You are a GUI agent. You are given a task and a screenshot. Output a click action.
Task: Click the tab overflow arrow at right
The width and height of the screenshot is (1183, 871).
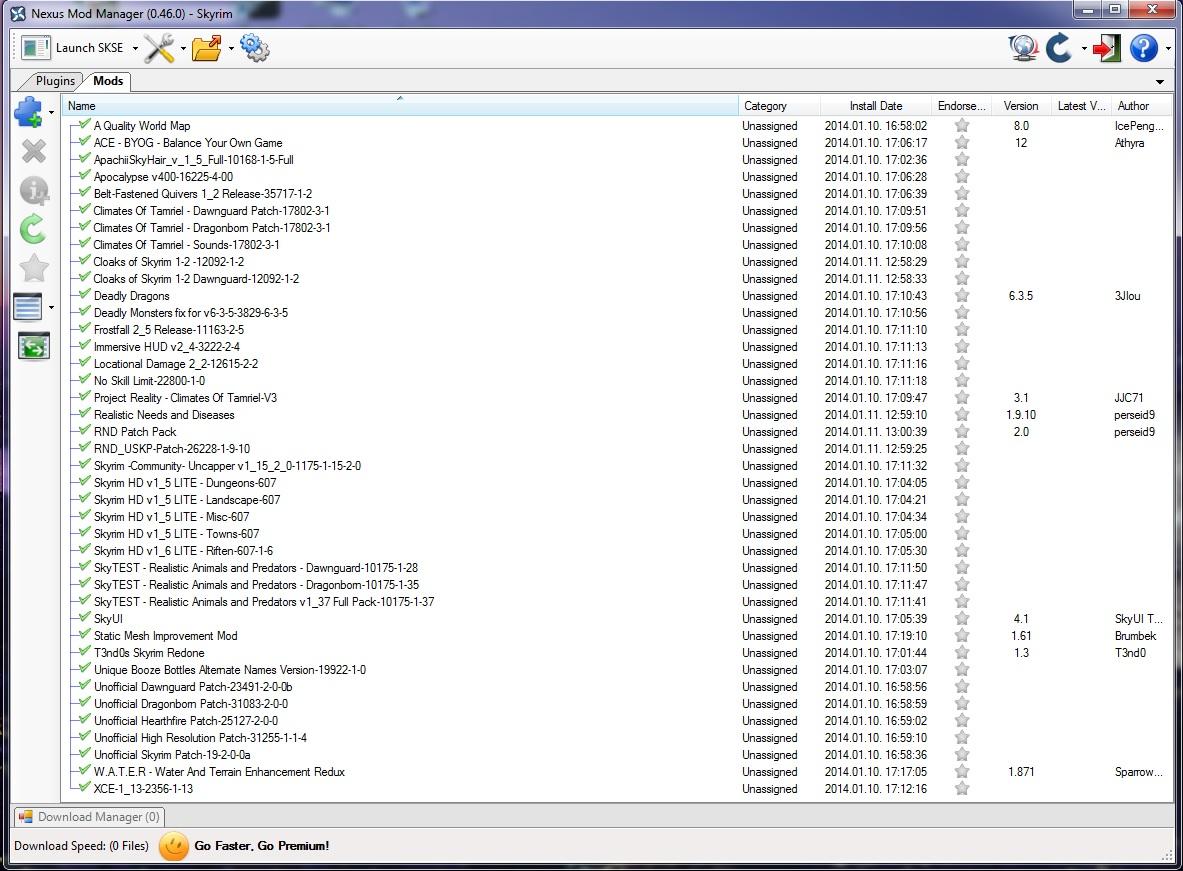pyautogui.click(x=1160, y=82)
